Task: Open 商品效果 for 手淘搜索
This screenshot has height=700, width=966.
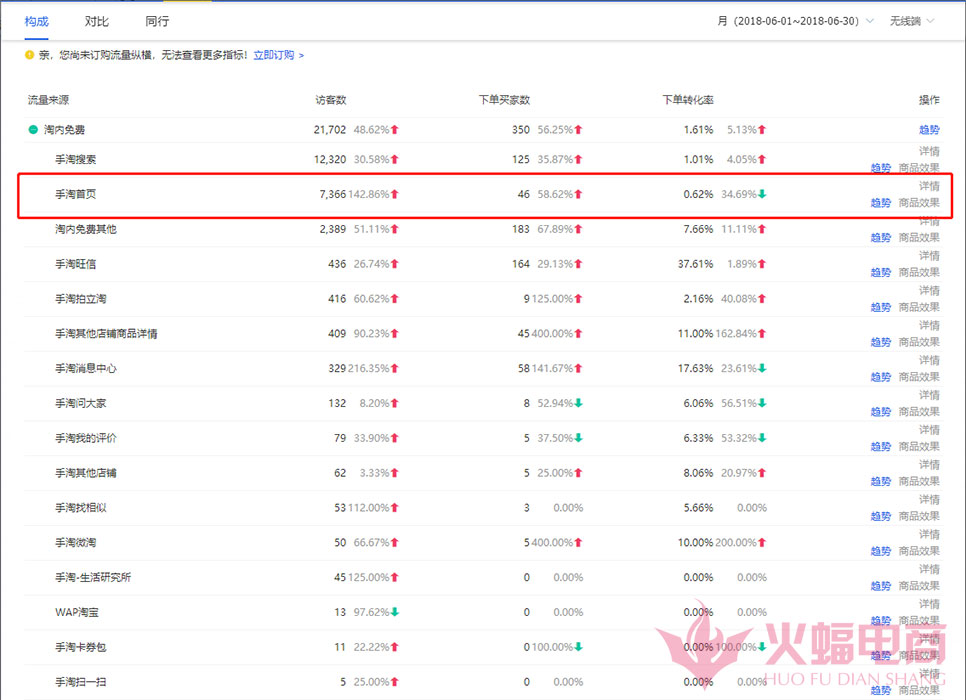Action: (x=920, y=168)
